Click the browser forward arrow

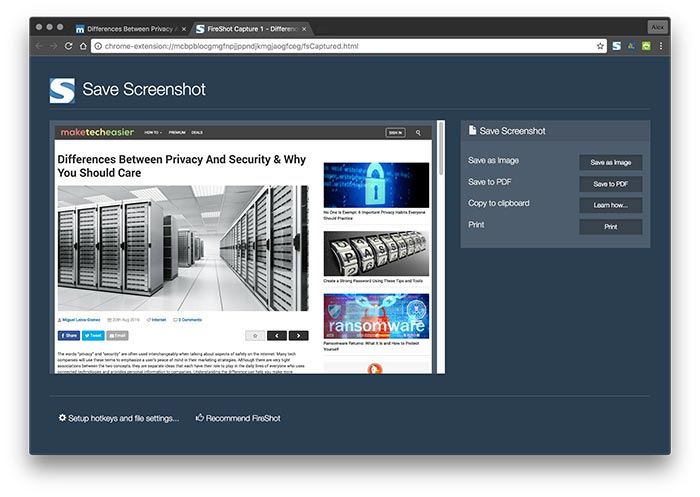[x=54, y=46]
